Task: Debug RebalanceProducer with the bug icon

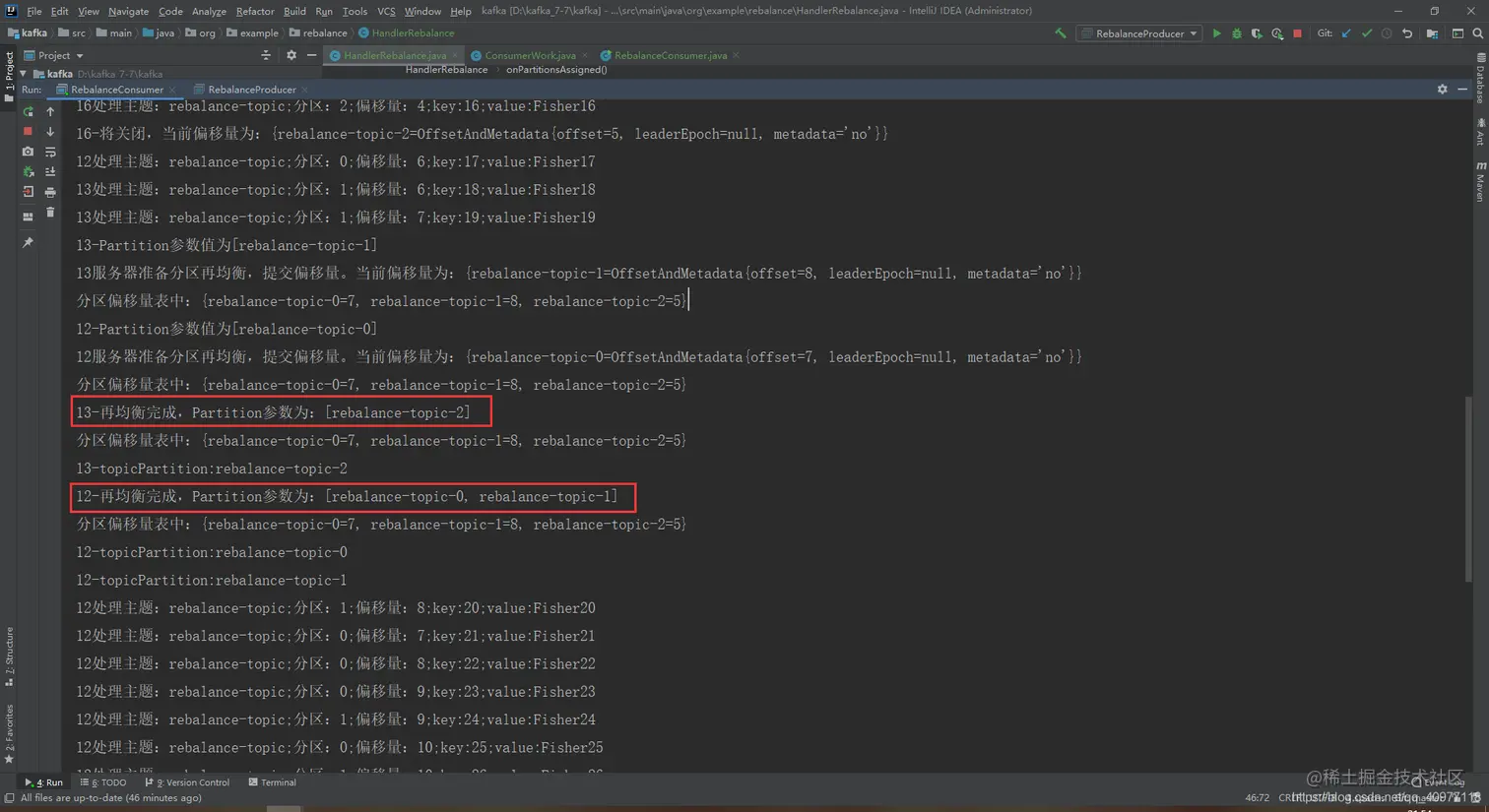Action: coord(1237,33)
